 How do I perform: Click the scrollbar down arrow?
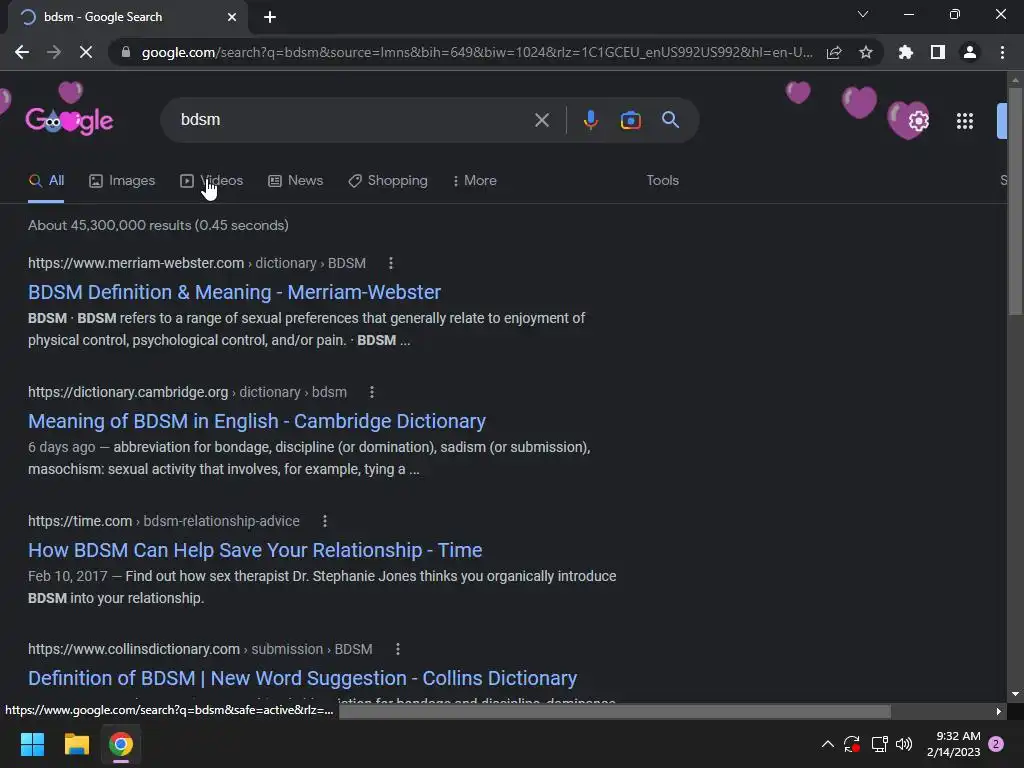tap(1014, 694)
